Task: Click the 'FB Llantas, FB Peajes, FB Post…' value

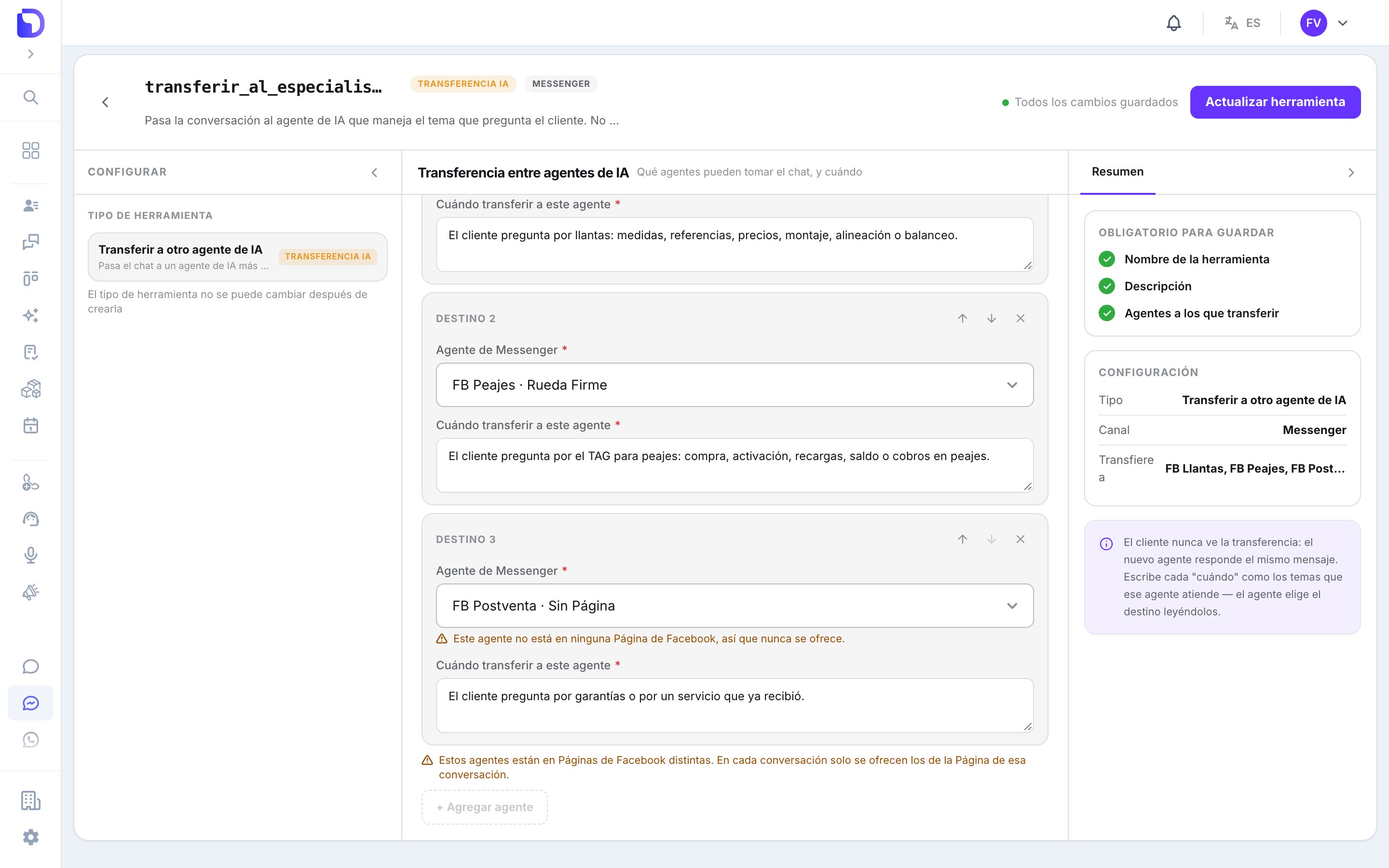Action: point(1255,468)
